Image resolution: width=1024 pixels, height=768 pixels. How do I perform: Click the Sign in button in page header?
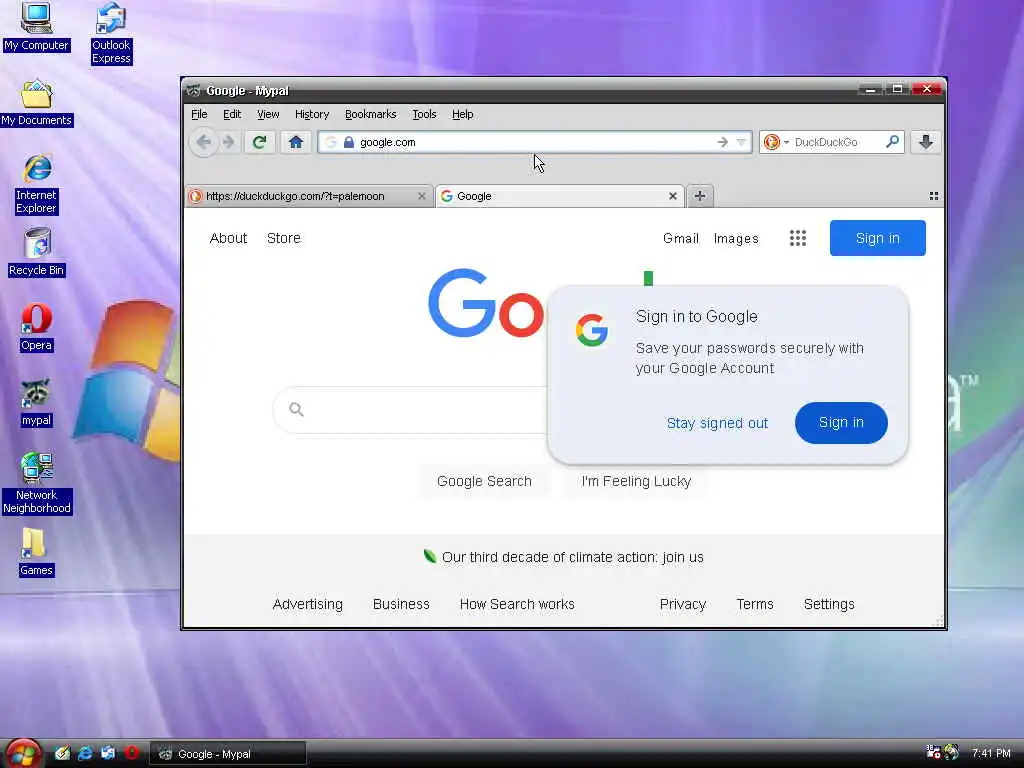[x=877, y=238]
